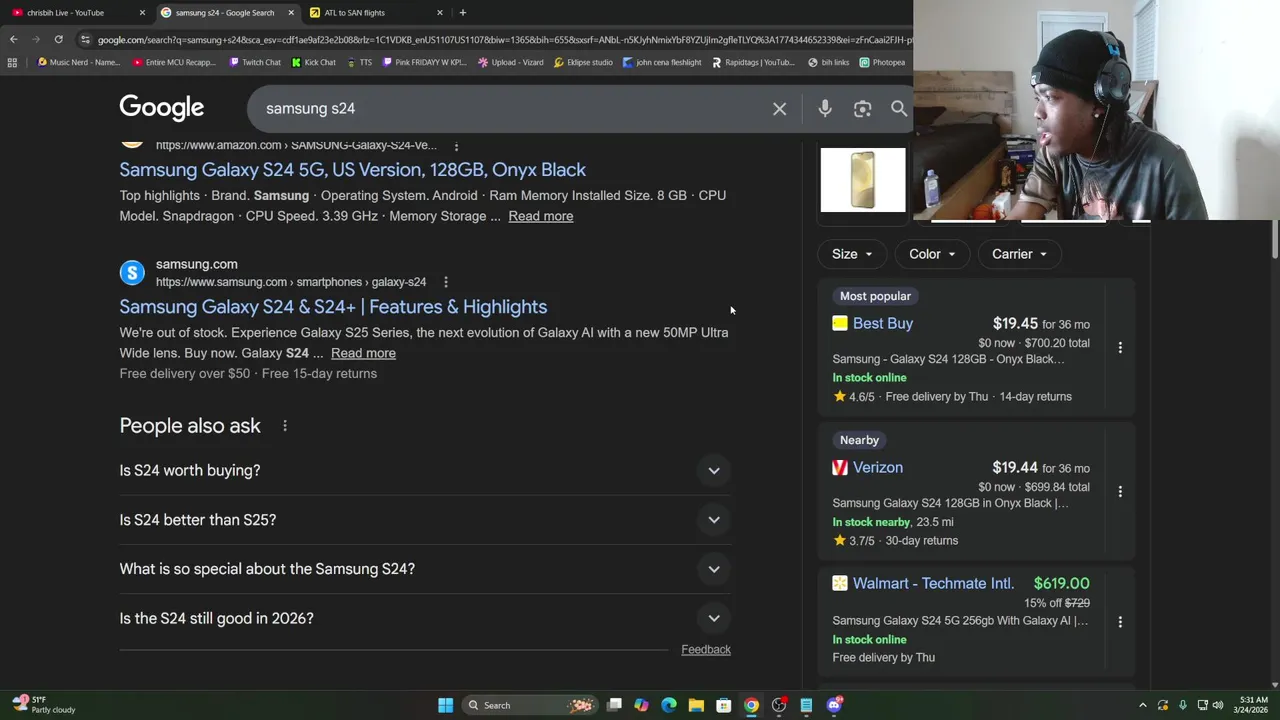Show hidden system tray icons

(1143, 705)
